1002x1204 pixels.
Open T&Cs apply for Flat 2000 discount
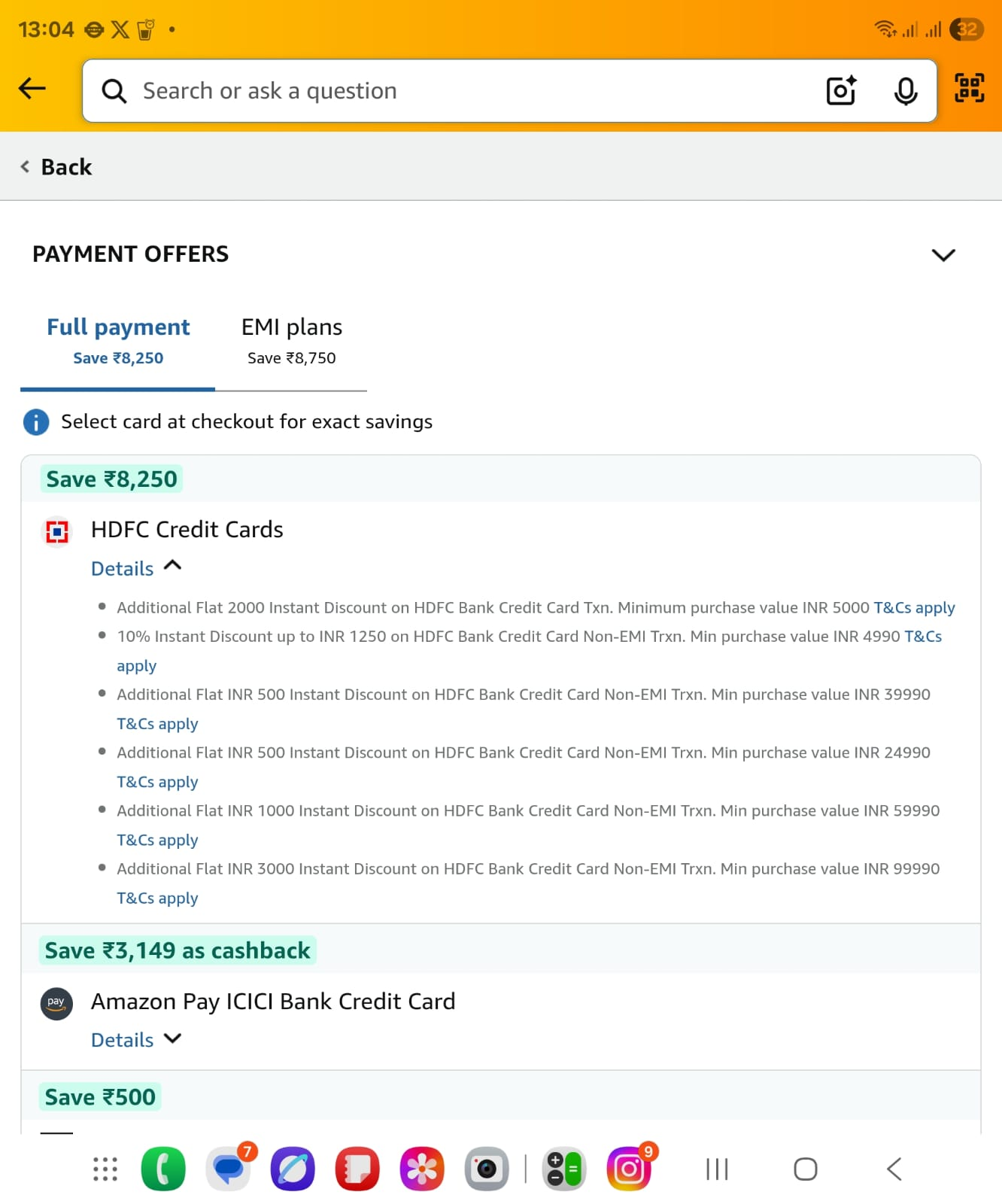pos(914,607)
